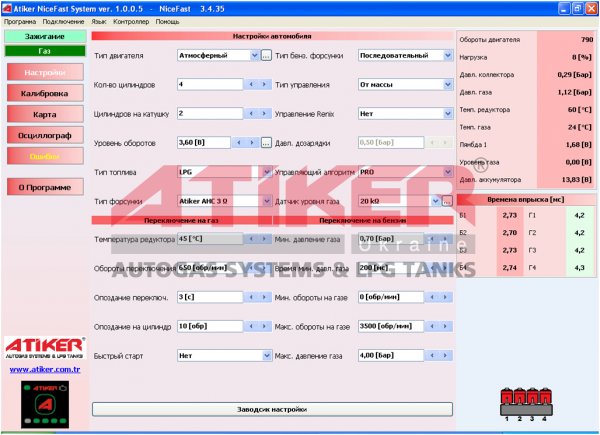The image size is (600, 435).
Task: Open the Помощь menu
Action: (x=167, y=22)
